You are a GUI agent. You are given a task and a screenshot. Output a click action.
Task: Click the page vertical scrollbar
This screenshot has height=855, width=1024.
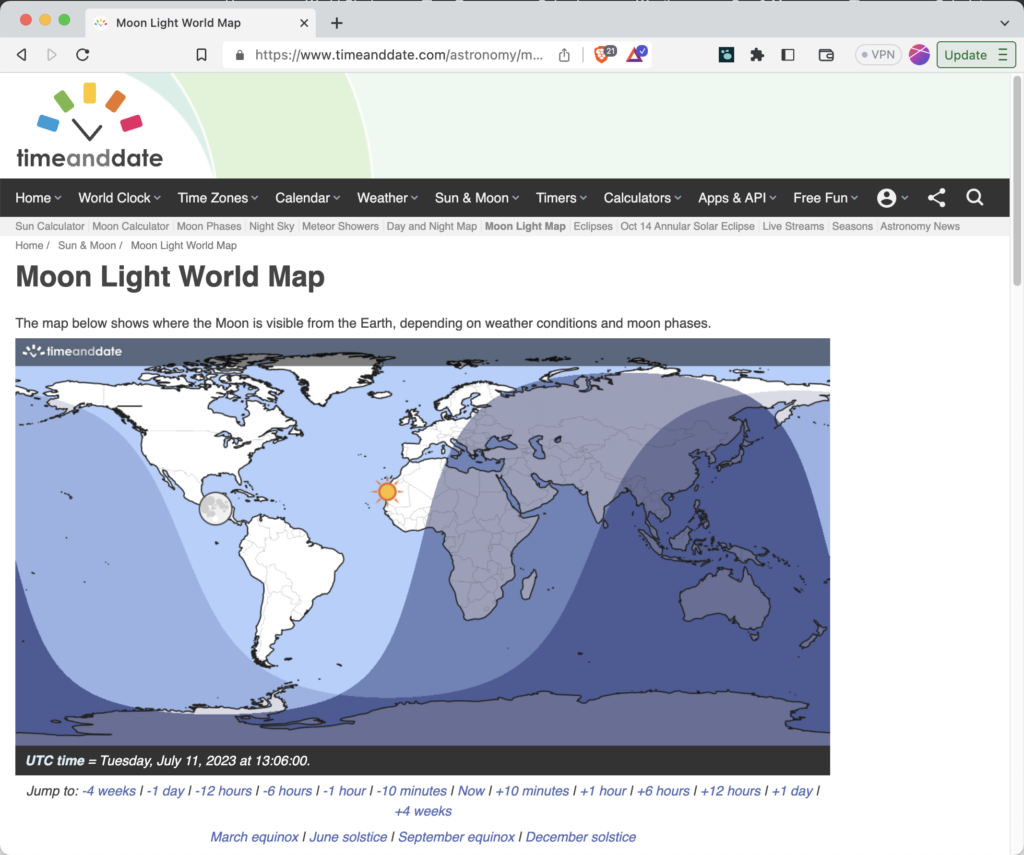pyautogui.click(x=1017, y=181)
